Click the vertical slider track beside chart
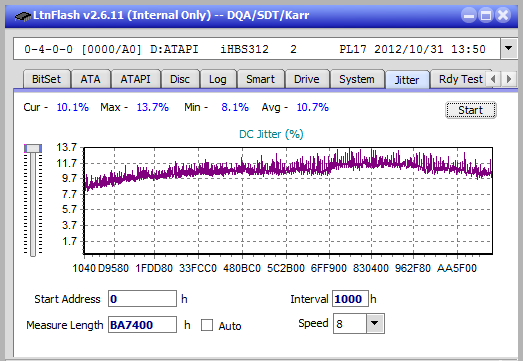Image resolution: width=523 pixels, height=361 pixels. pyautogui.click(x=33, y=204)
